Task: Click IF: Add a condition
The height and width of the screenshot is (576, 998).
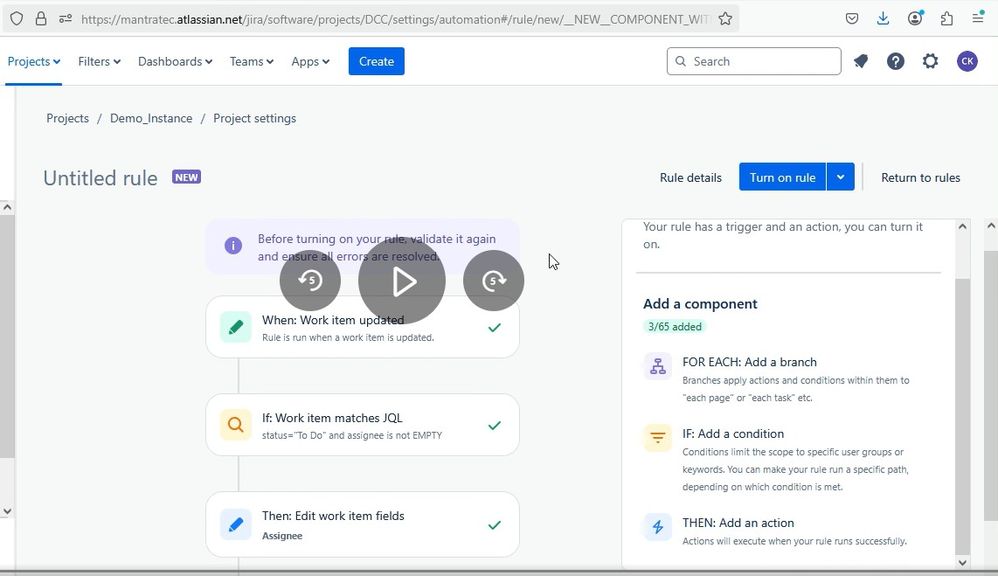Action: (x=733, y=434)
